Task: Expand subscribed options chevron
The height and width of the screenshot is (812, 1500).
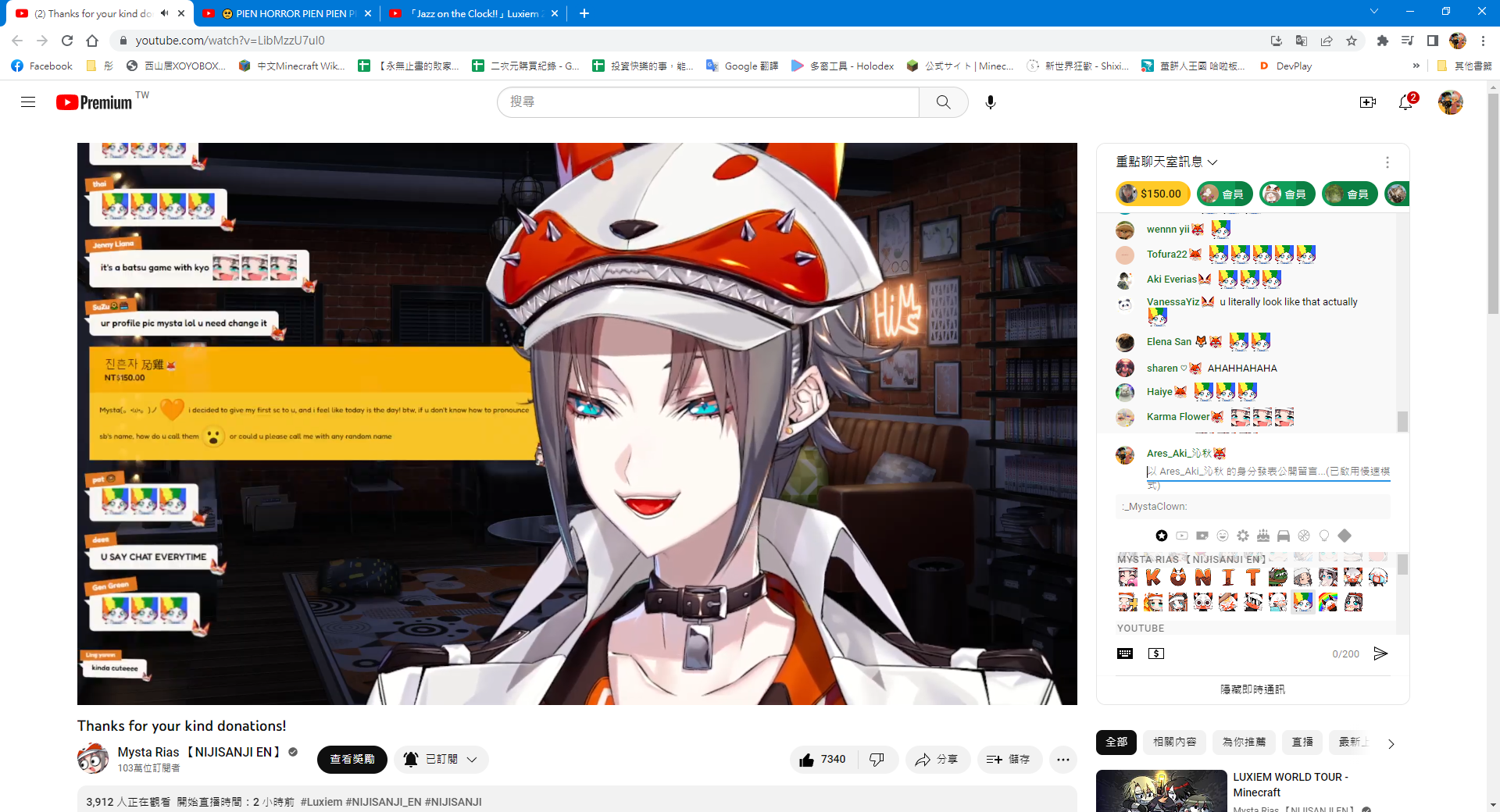Action: [472, 760]
